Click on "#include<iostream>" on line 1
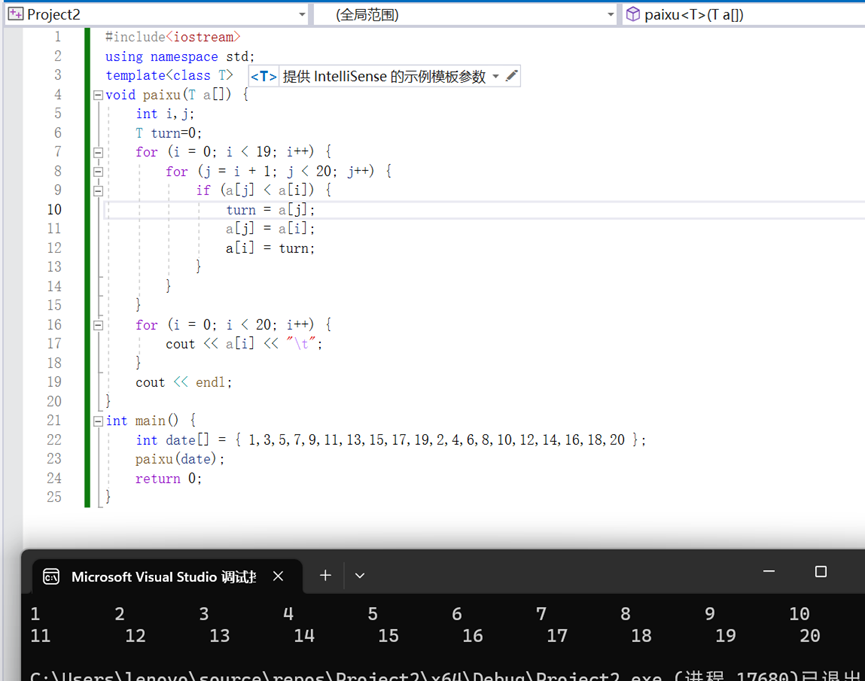The image size is (865, 681). [173, 37]
